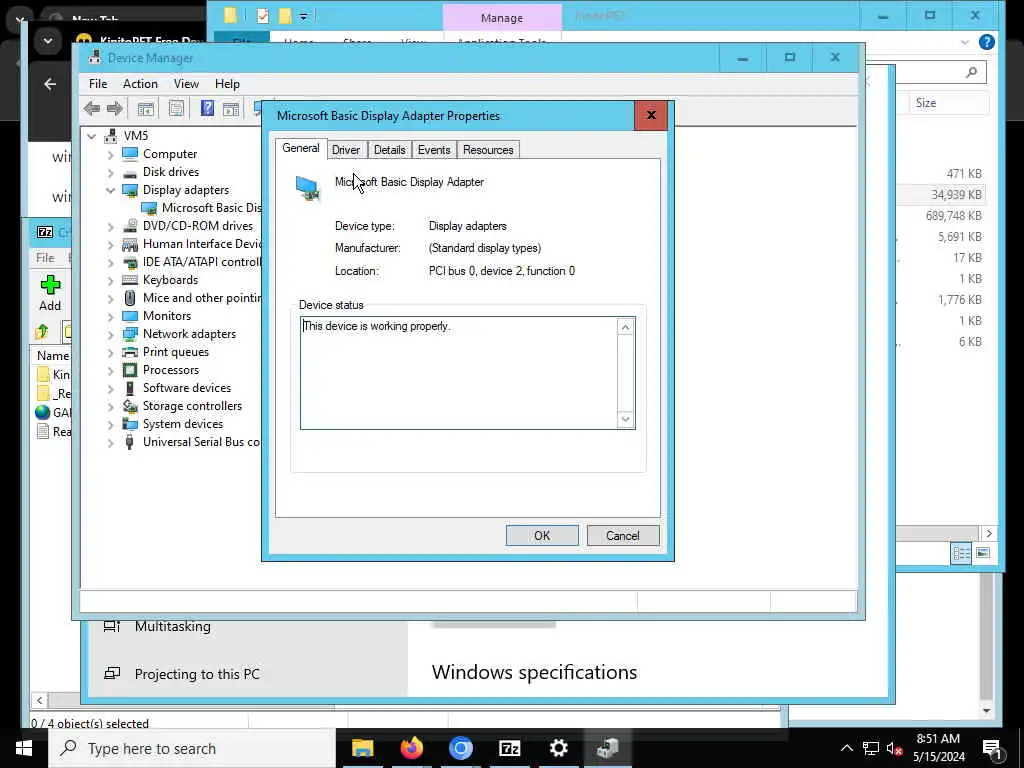Select Print queues category

coord(176,352)
